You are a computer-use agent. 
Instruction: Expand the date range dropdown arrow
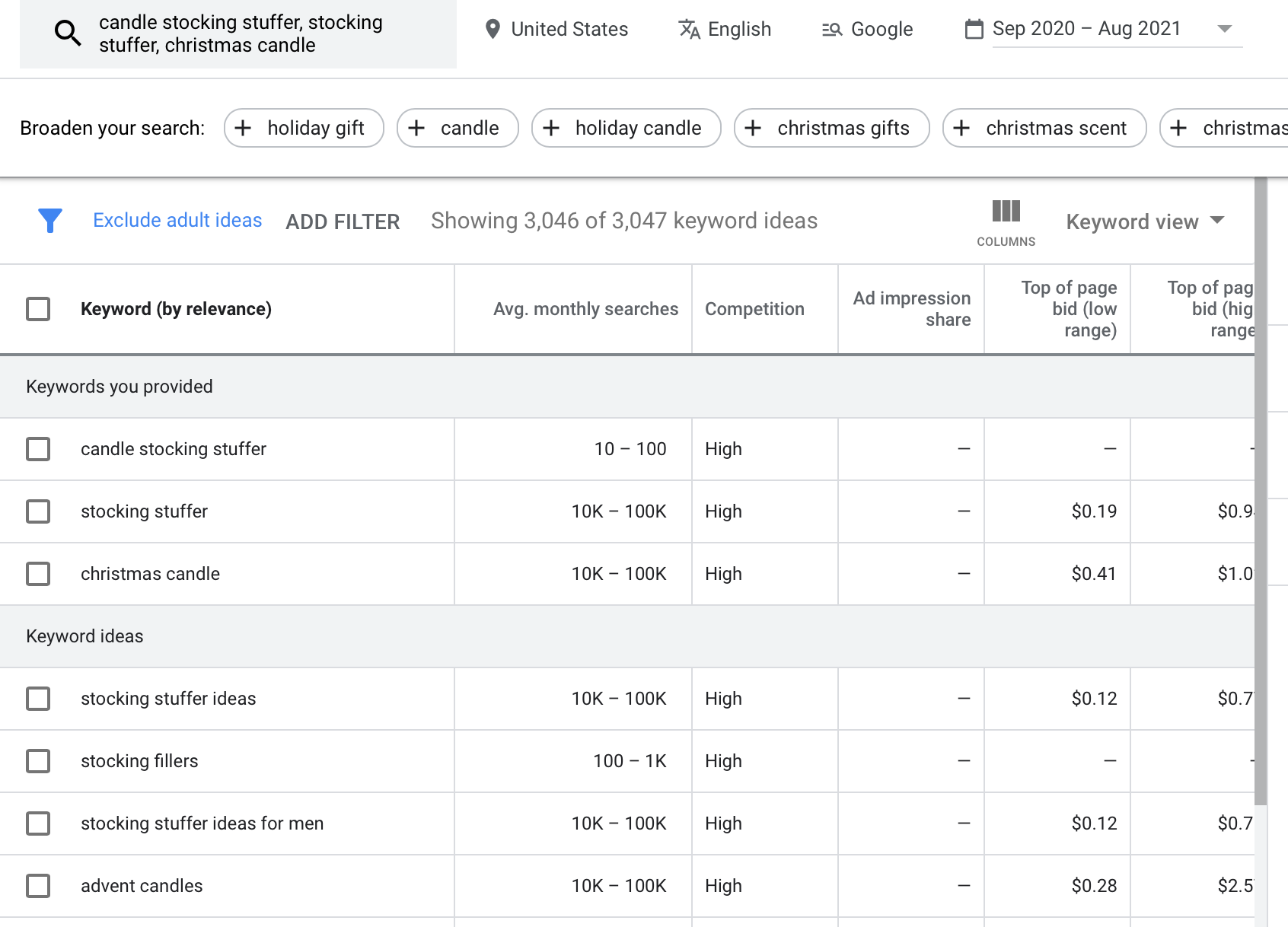pos(1224,29)
